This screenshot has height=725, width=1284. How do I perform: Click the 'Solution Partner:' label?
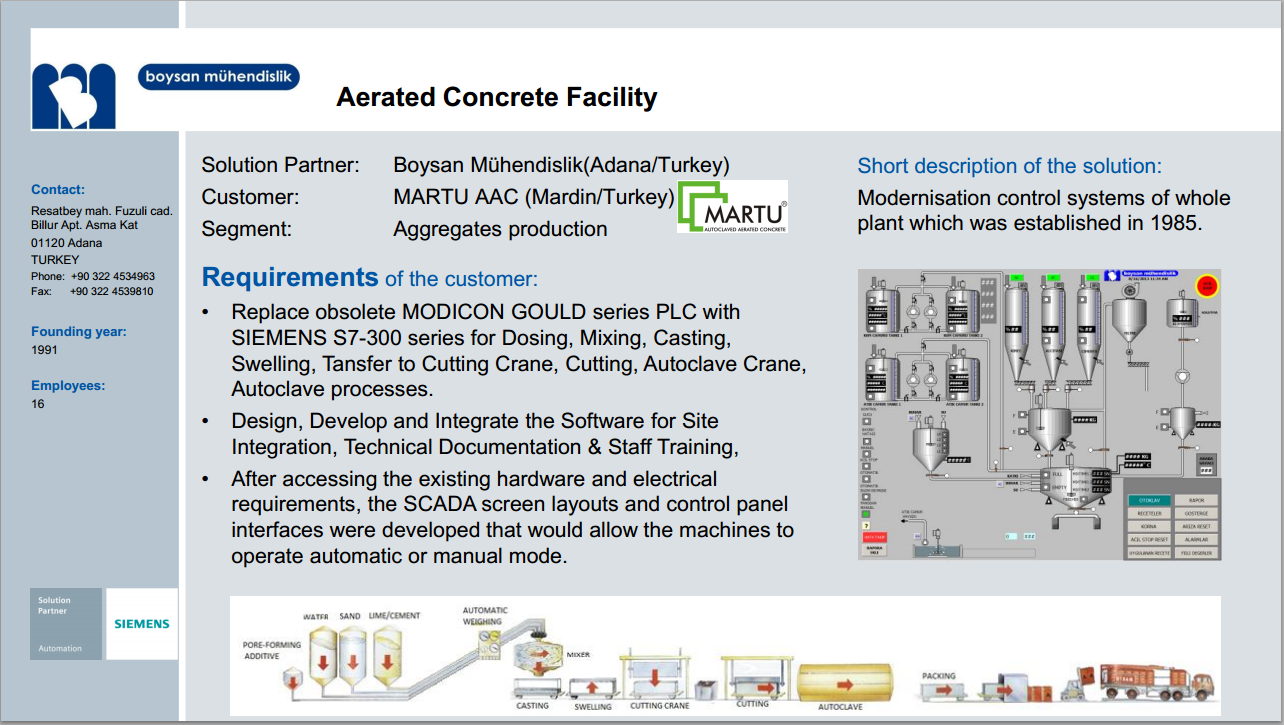[281, 165]
